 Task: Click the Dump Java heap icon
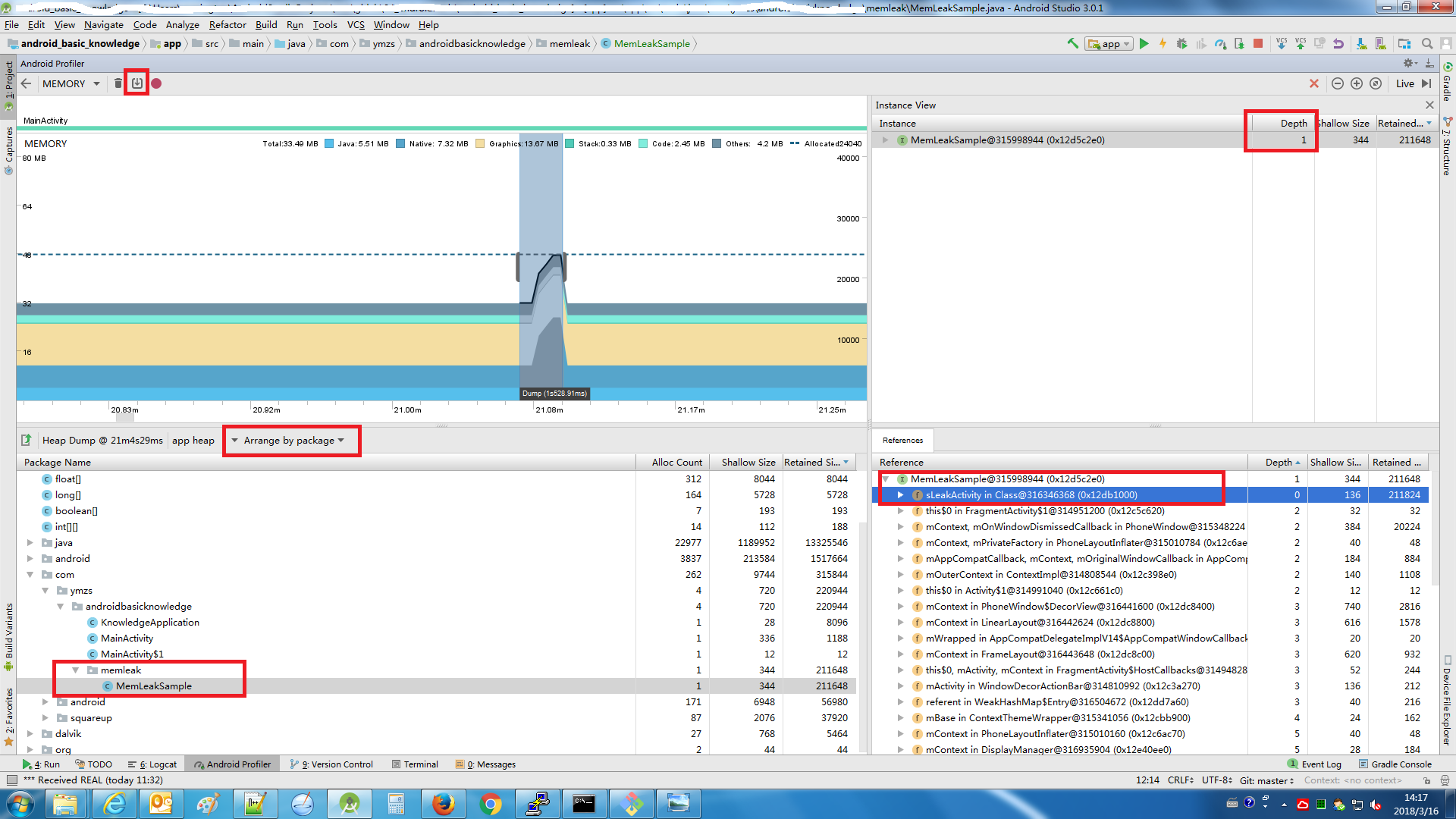tap(137, 83)
